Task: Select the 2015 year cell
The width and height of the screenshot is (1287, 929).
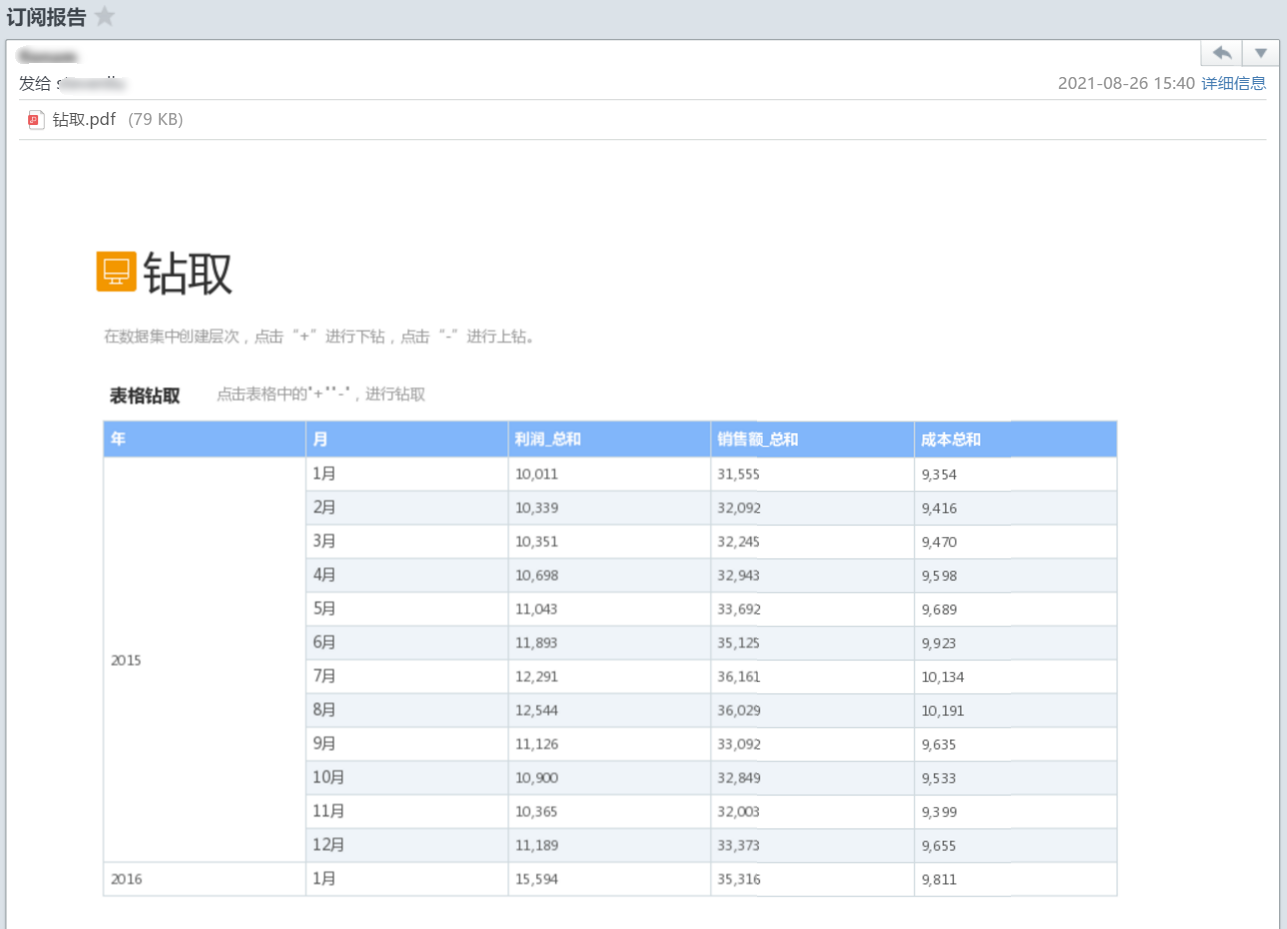Action: (126, 661)
